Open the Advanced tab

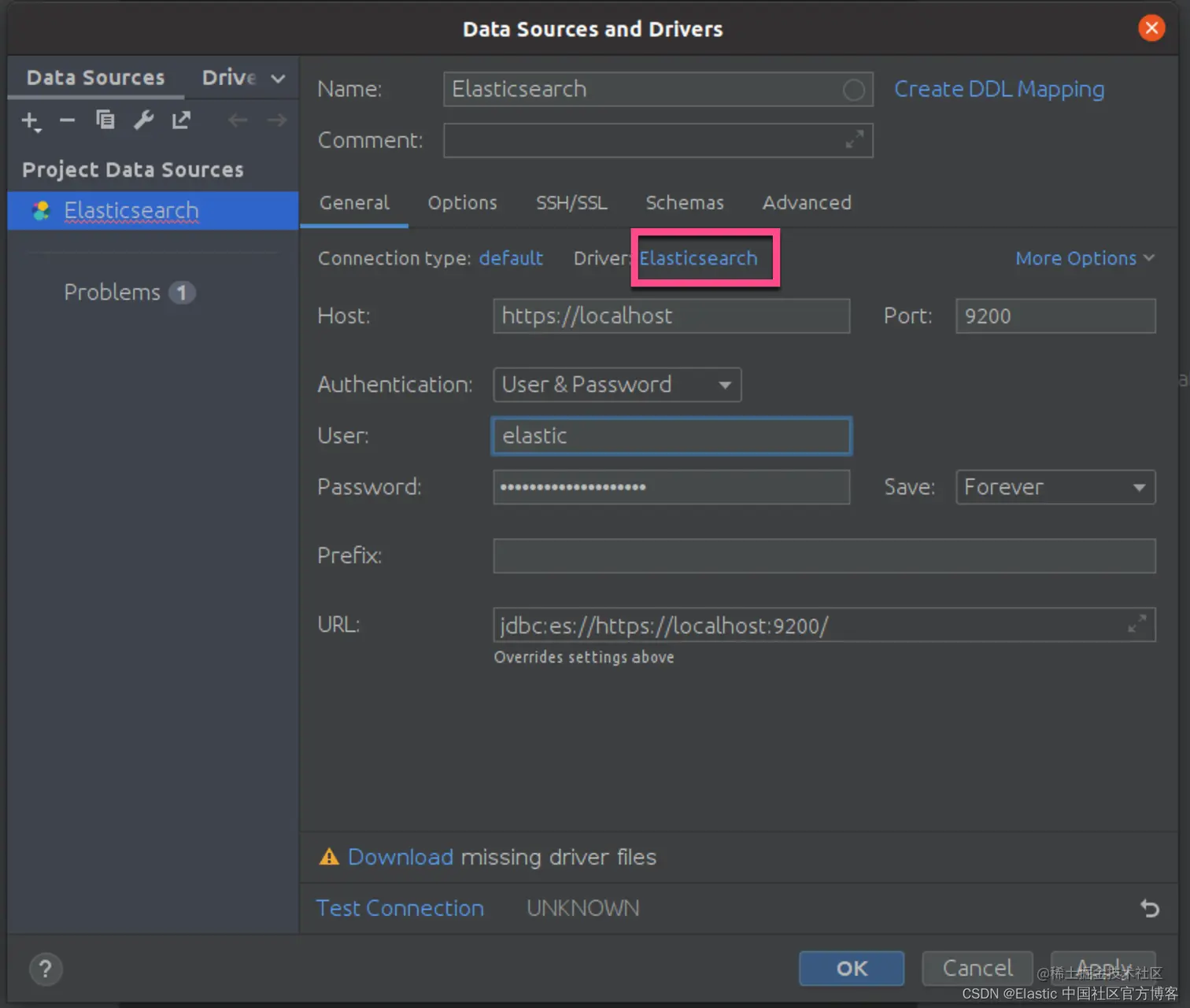tap(807, 202)
